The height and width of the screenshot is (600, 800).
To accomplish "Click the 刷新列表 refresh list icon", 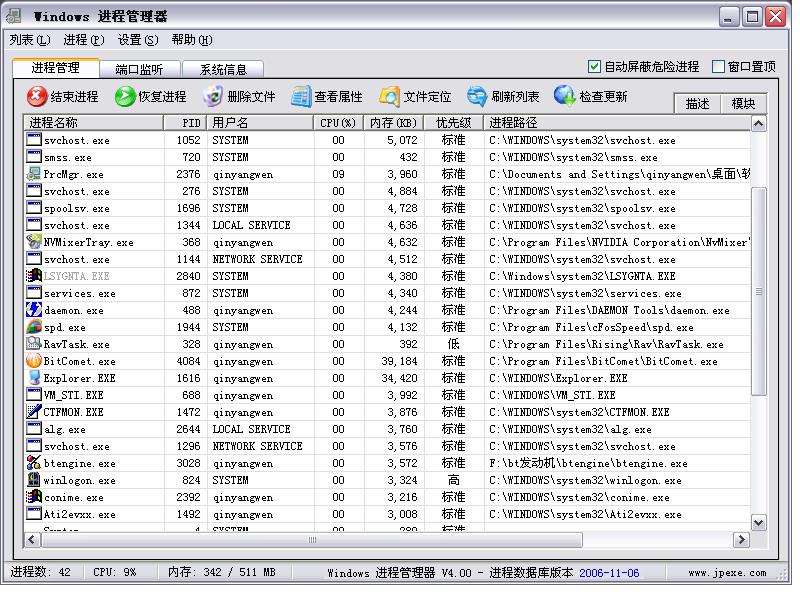I will [477, 96].
